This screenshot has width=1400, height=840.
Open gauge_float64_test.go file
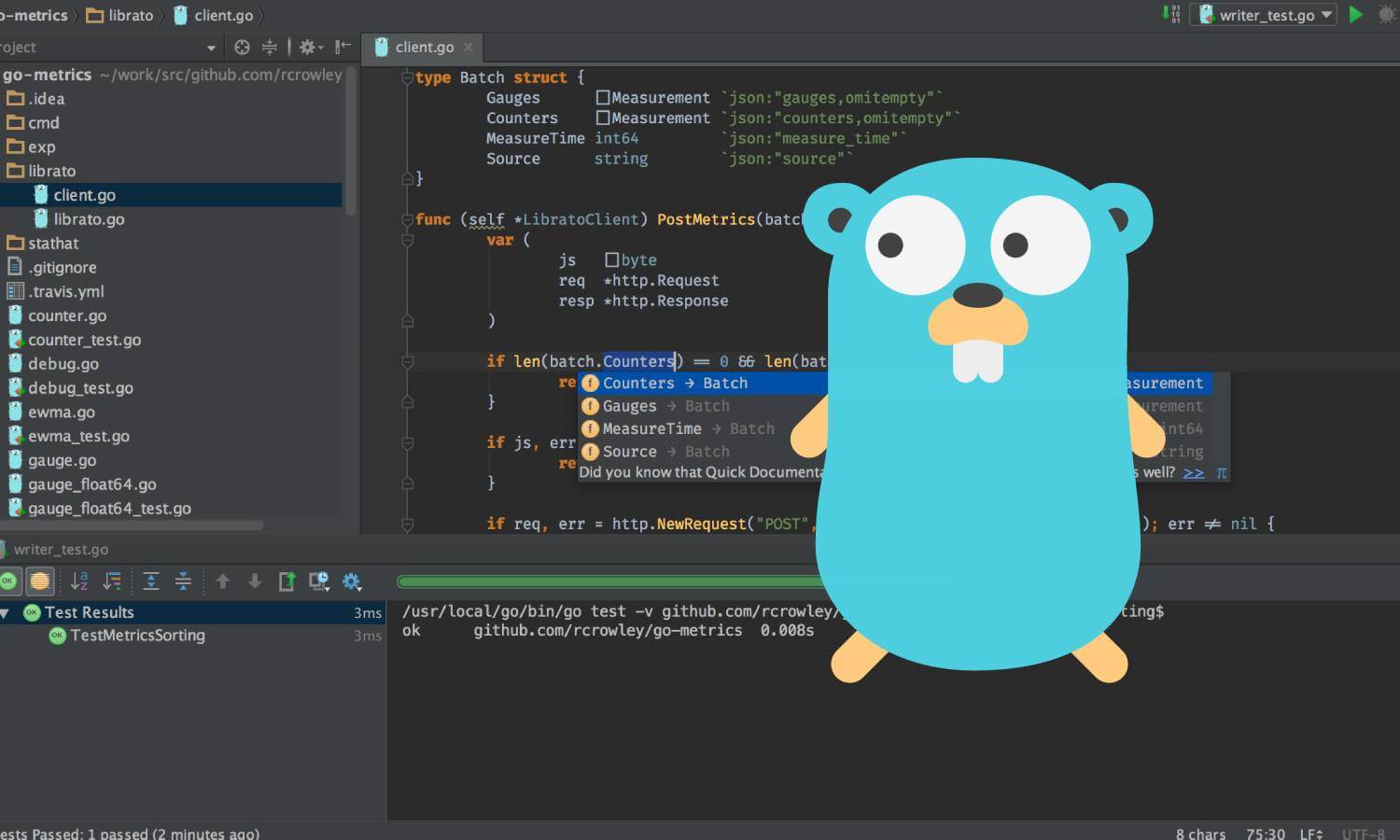(99, 510)
